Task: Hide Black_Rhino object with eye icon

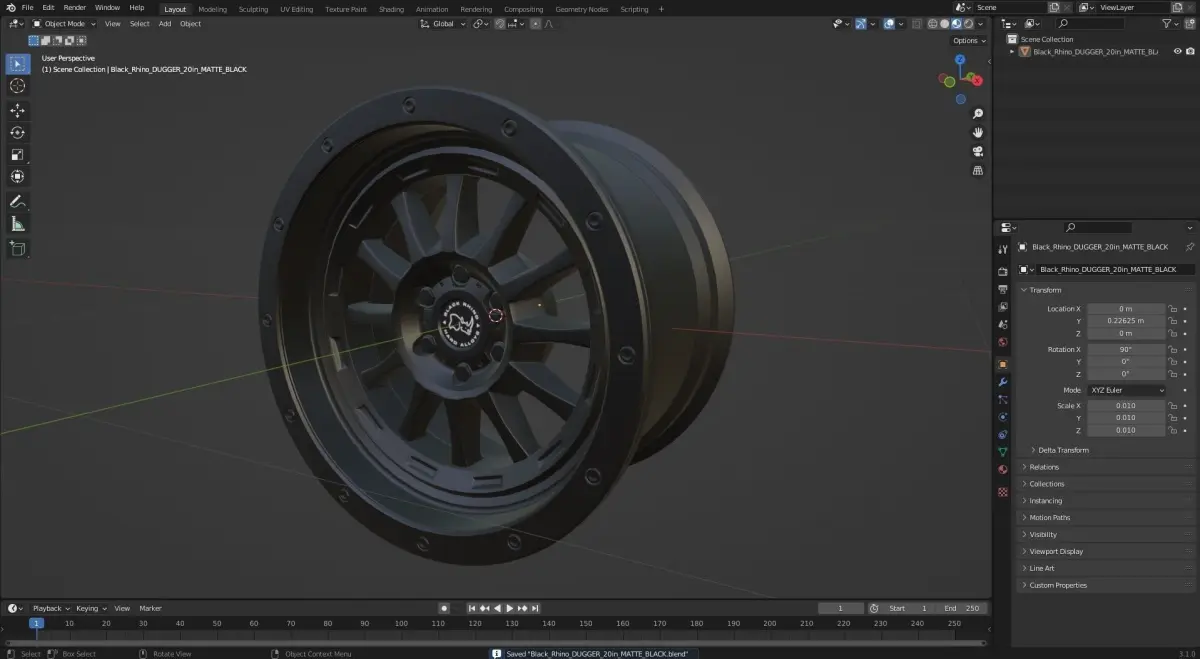Action: pyautogui.click(x=1177, y=51)
